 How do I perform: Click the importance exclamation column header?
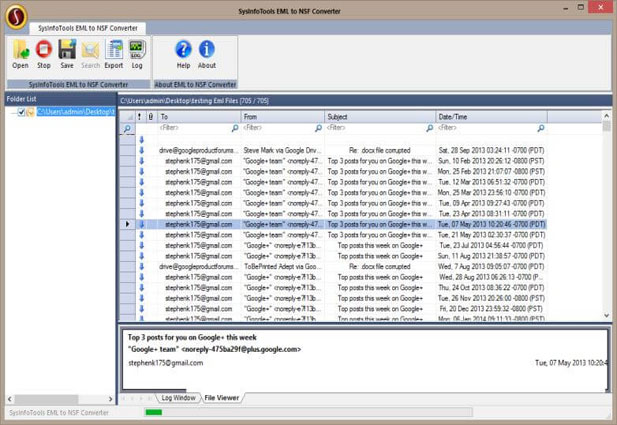[139, 116]
